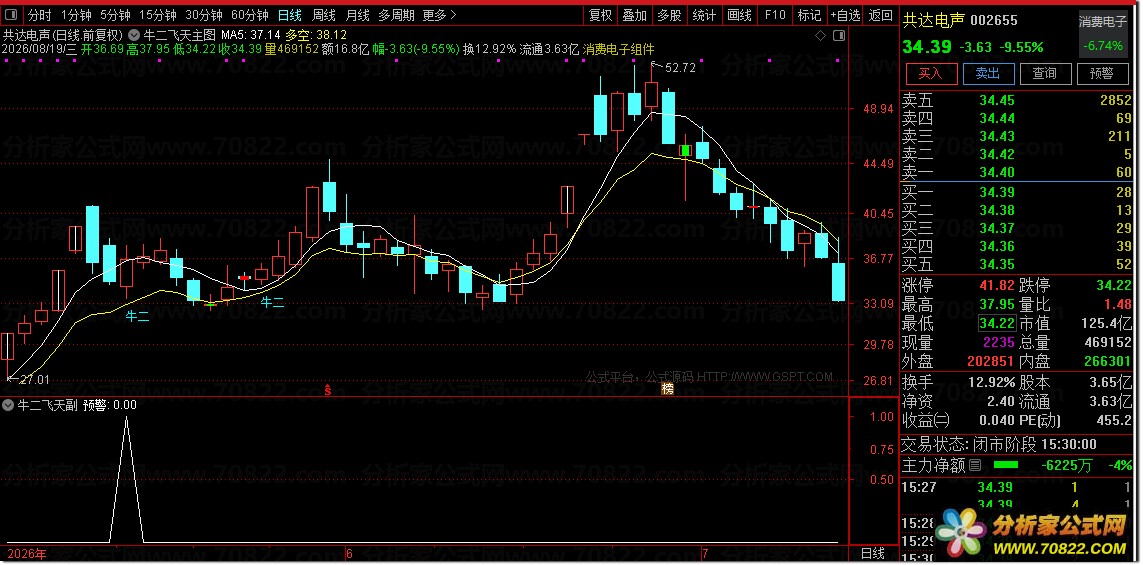Click the 榜 marker on the timeline
Screen dimensions: 1143x565
[666, 389]
